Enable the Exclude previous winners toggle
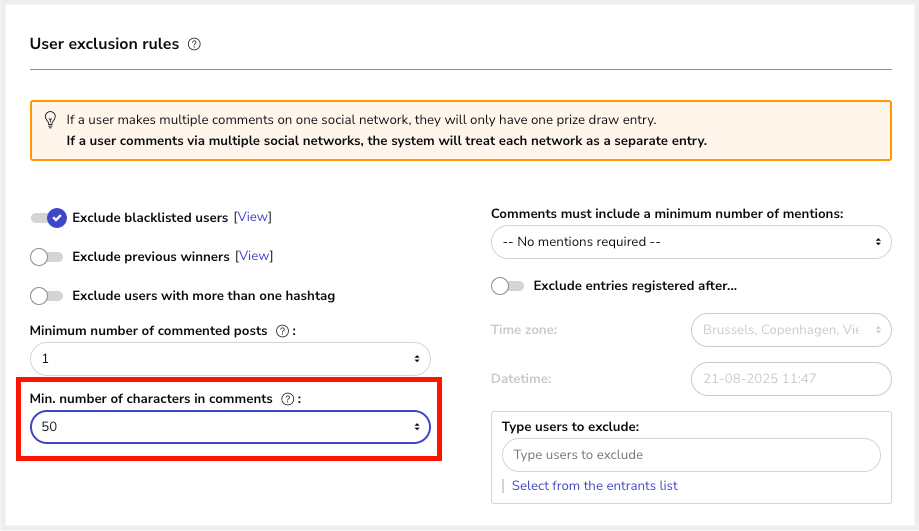This screenshot has height=531, width=919. tap(47, 257)
